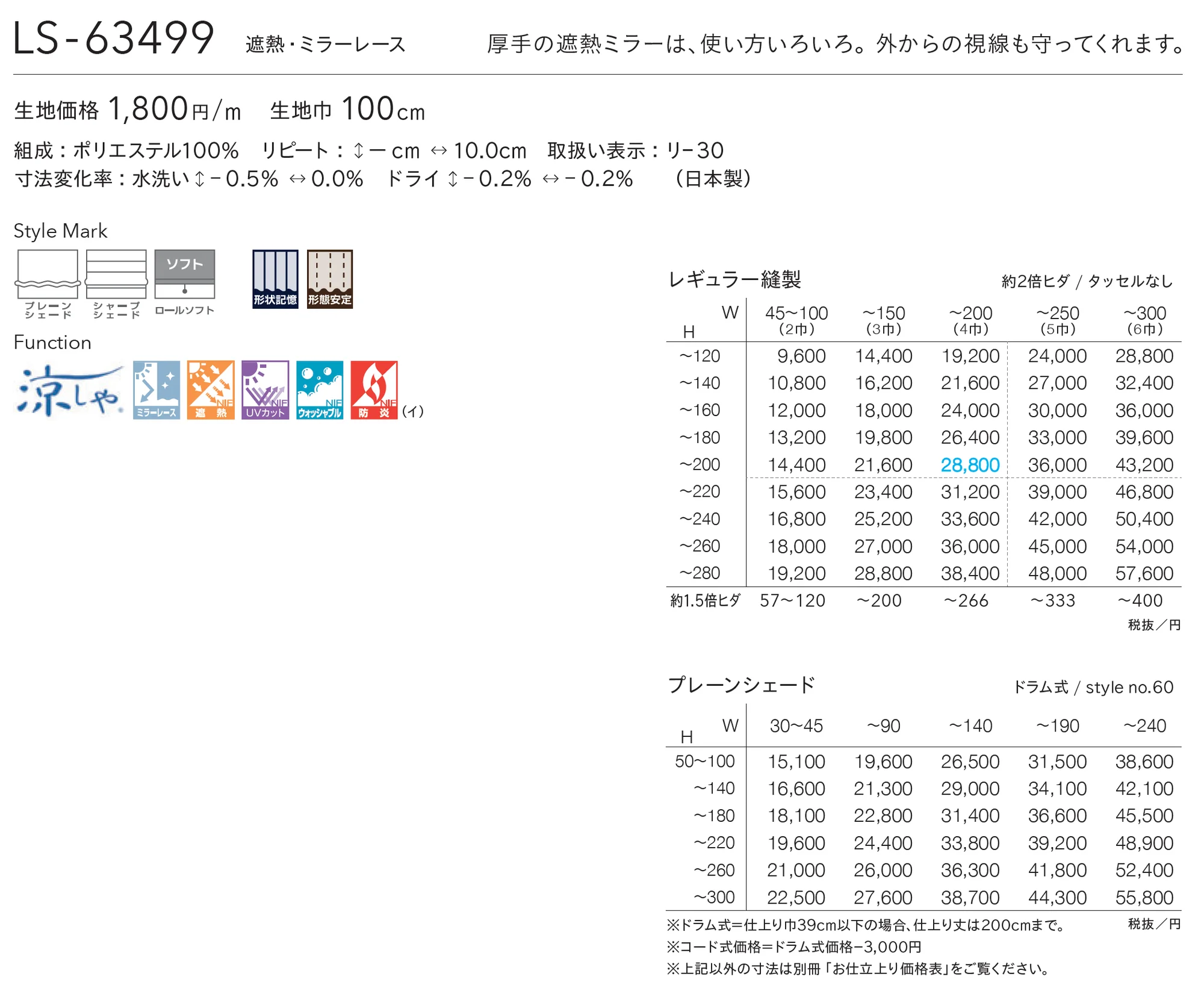Image resolution: width=1204 pixels, height=994 pixels.
Task: Click the プレーンシェード style mark icon
Action: click(48, 284)
